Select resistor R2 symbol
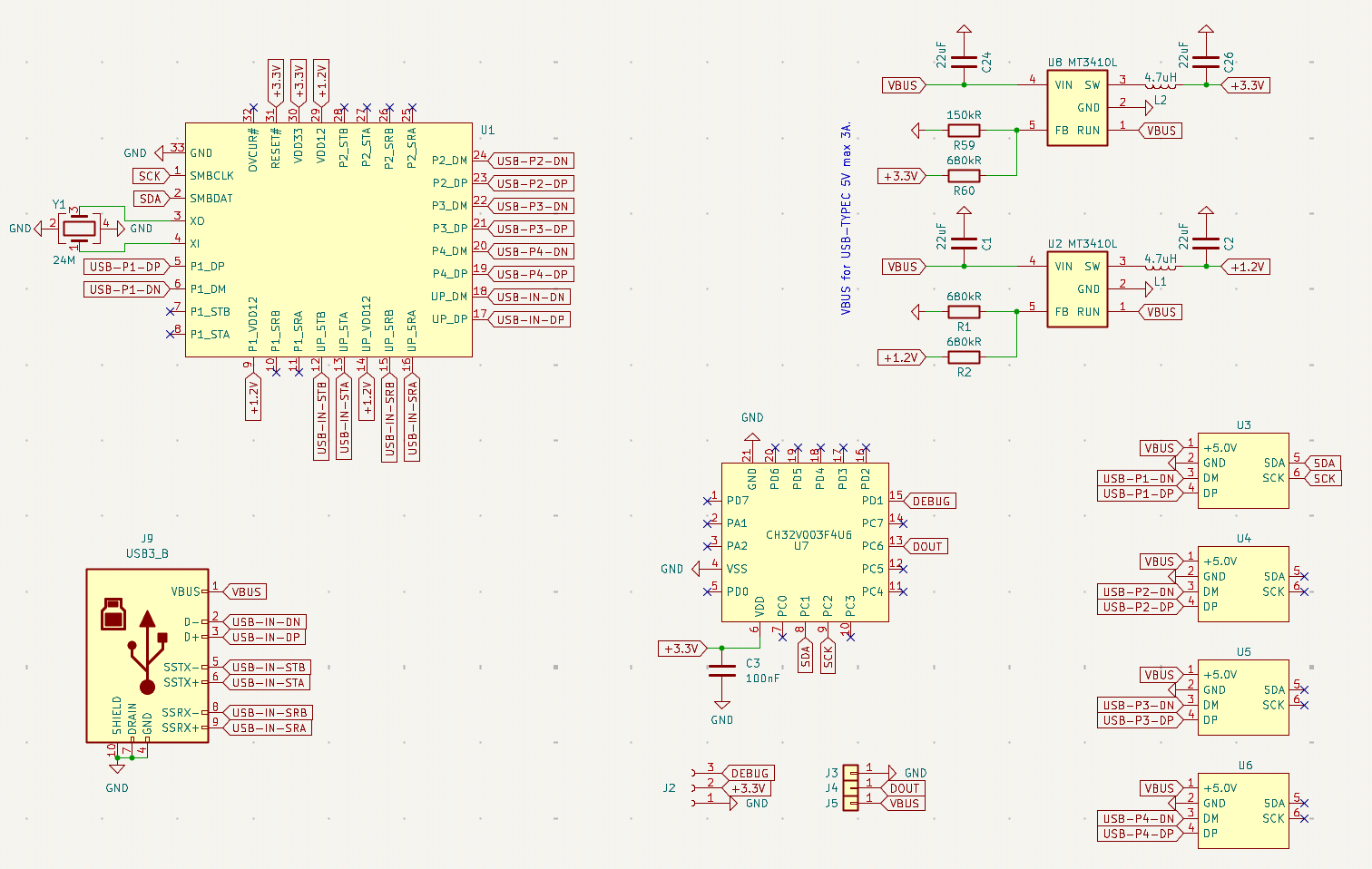1372x869 pixels. [x=964, y=357]
